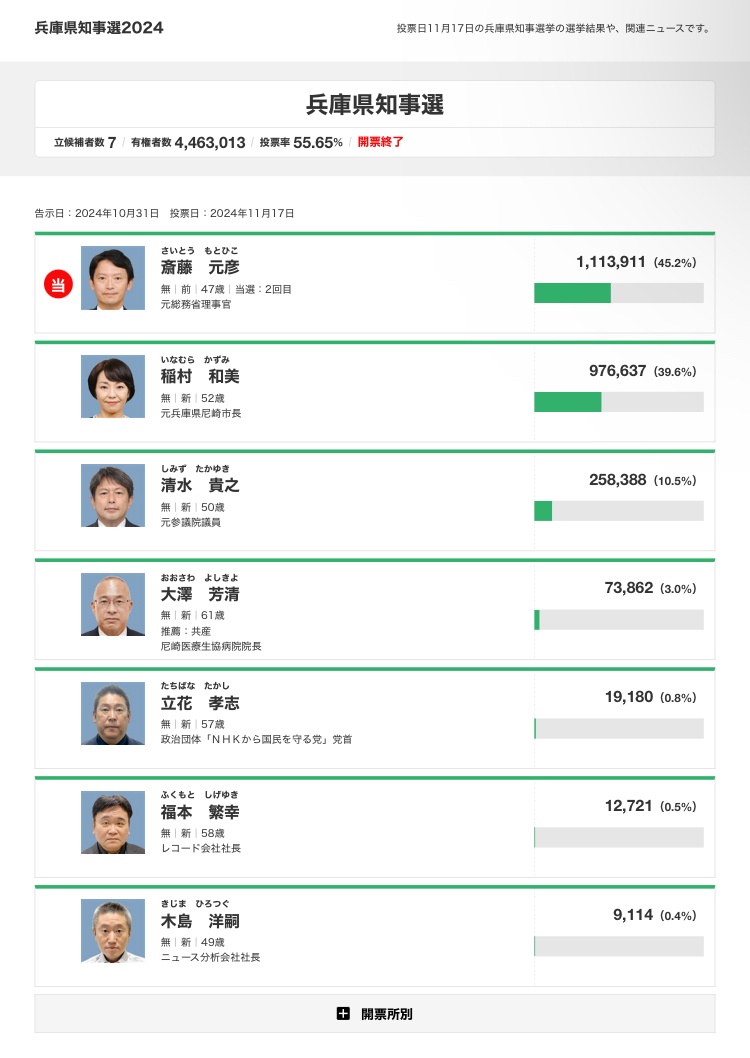Click the 39.6% vote share bar
The width and height of the screenshot is (750, 1058).
point(568,402)
